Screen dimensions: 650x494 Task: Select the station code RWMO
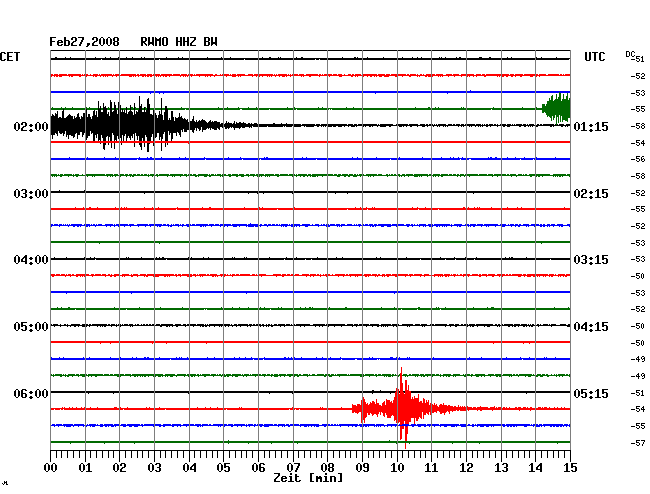[154, 42]
